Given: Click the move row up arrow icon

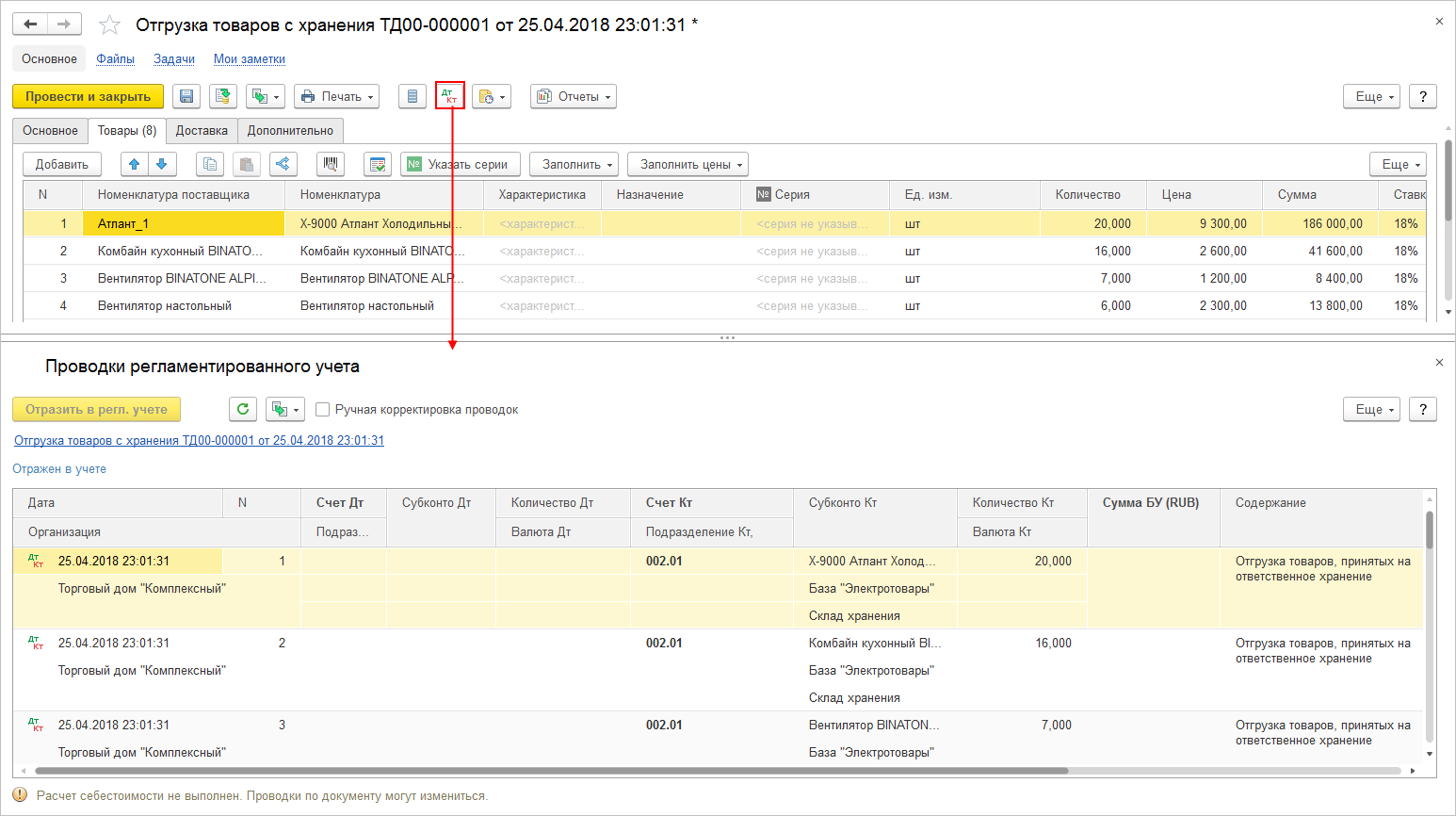Looking at the screenshot, I should click(x=135, y=164).
